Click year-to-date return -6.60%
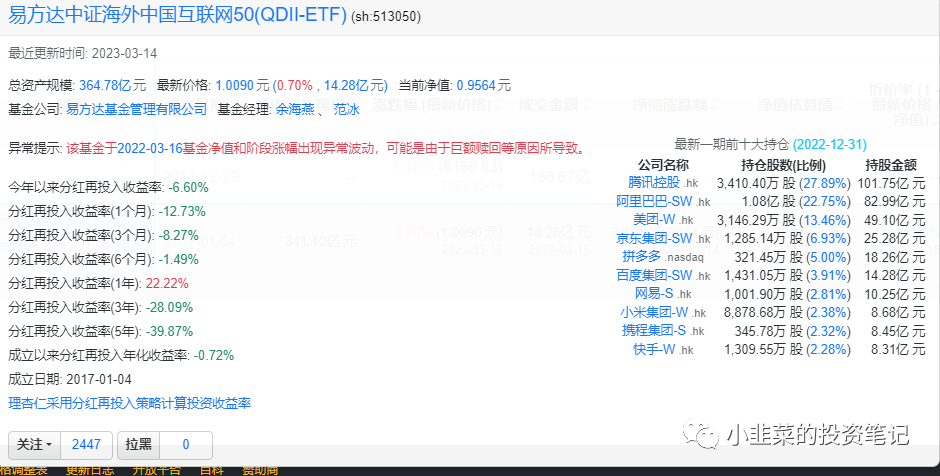Image resolution: width=940 pixels, height=476 pixels. click(x=188, y=188)
